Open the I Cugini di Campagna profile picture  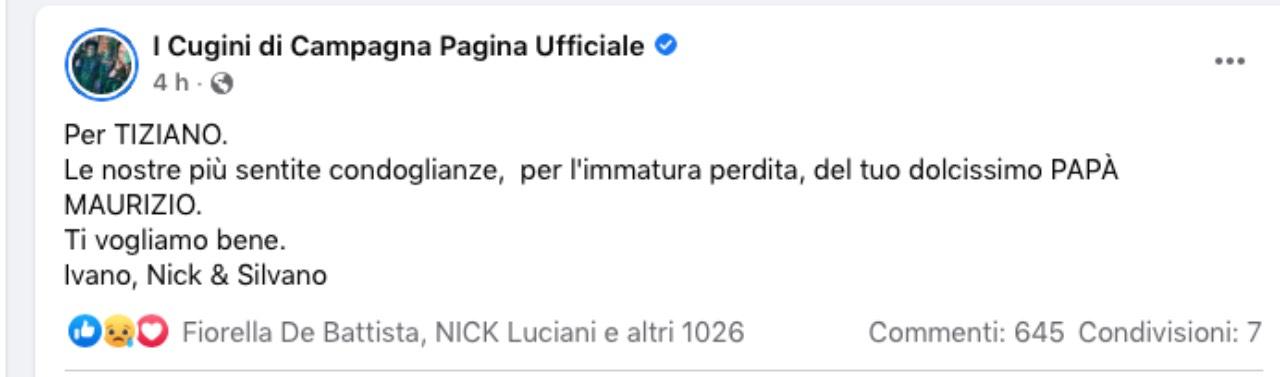100,61
